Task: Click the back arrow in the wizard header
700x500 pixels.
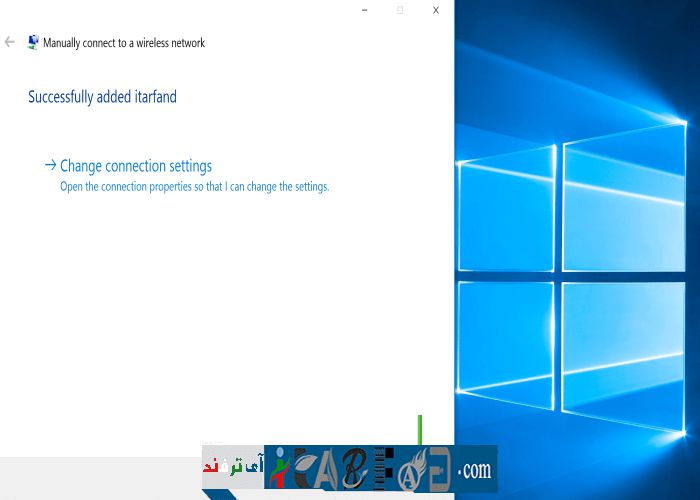Action: point(10,43)
